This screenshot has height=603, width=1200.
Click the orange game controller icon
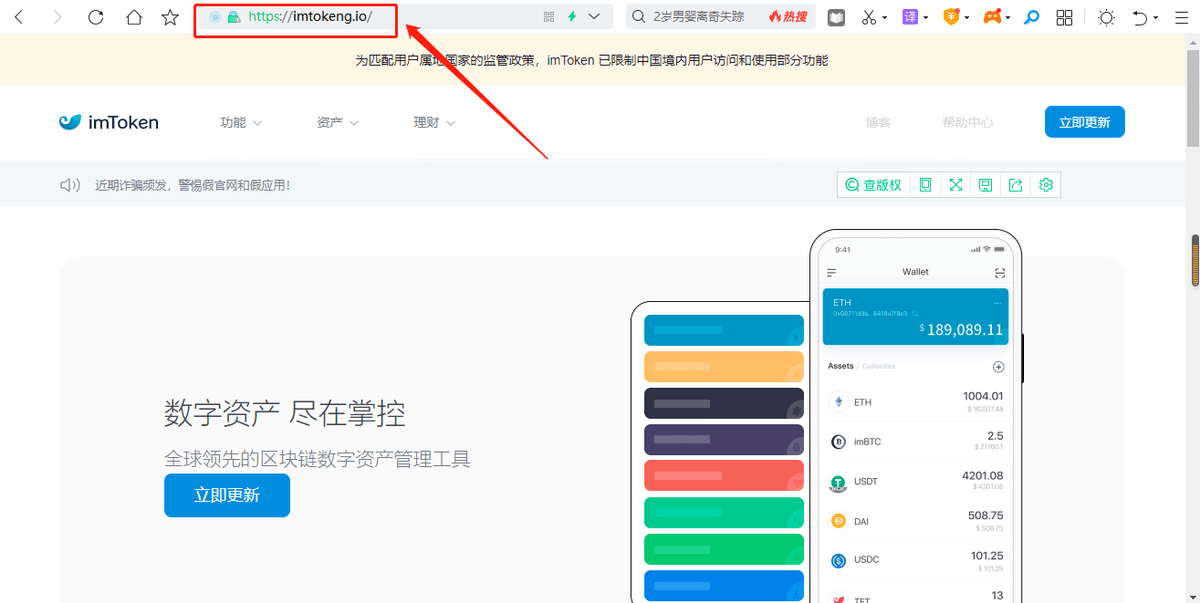click(x=992, y=17)
